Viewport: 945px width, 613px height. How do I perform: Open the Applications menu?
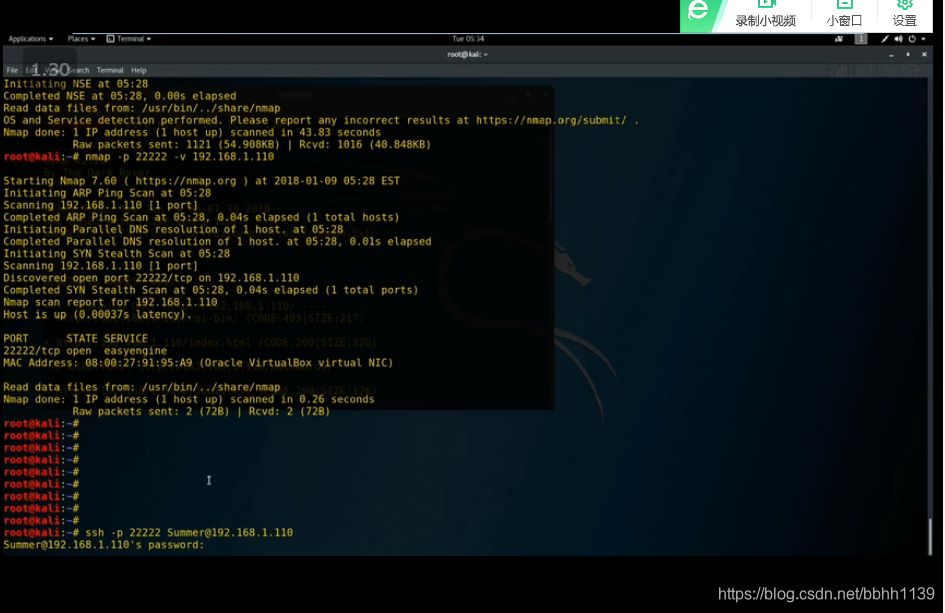(x=30, y=39)
